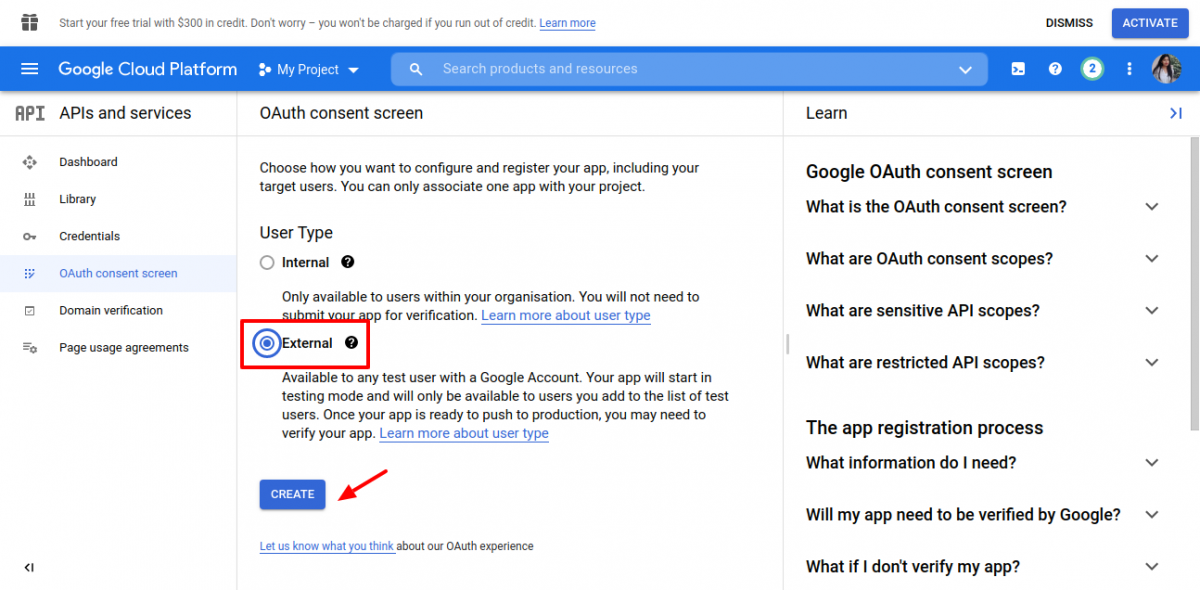Select the External user type radio button

(267, 343)
